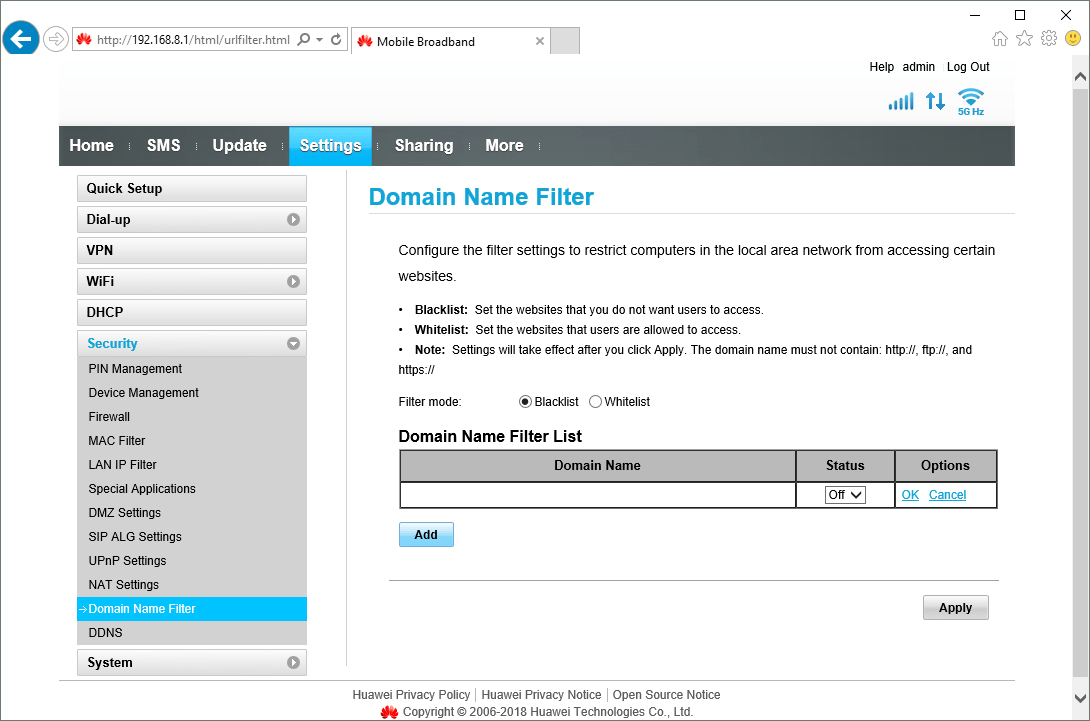Image resolution: width=1090 pixels, height=721 pixels.
Task: Select the Whitelist filter mode
Action: click(x=596, y=402)
